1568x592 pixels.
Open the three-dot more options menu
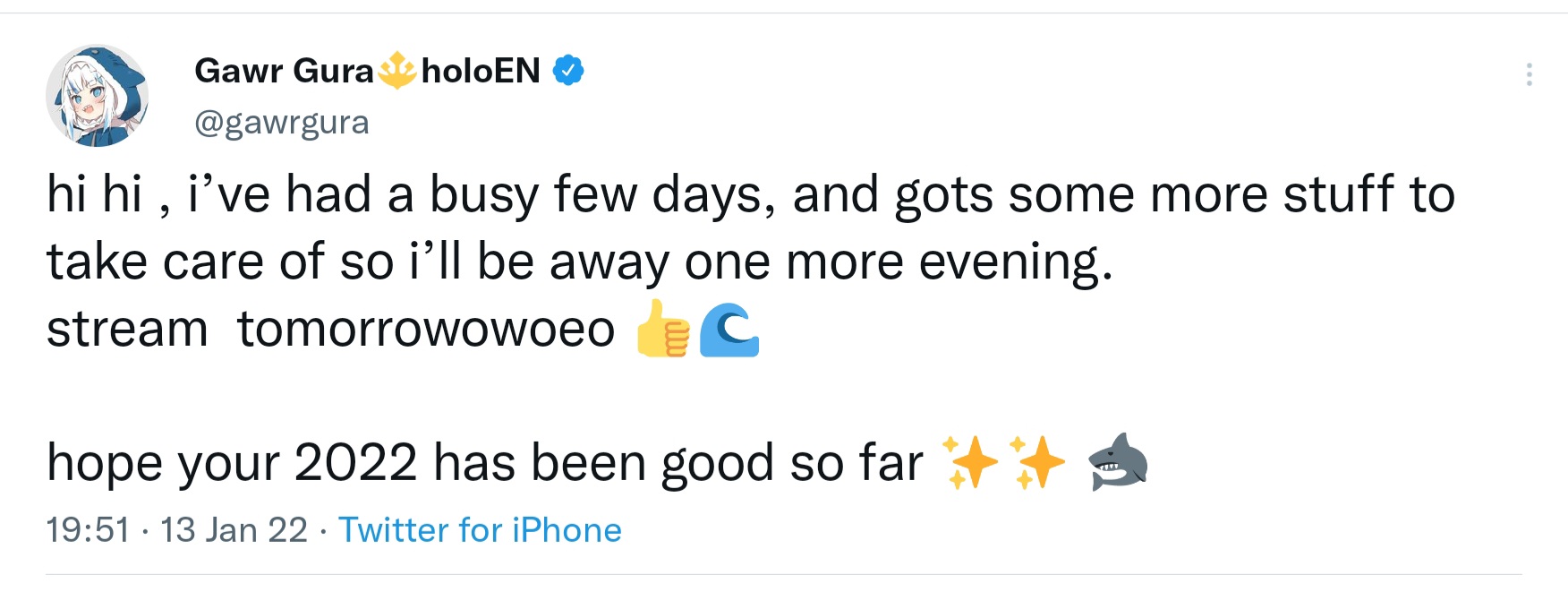coord(1529,74)
